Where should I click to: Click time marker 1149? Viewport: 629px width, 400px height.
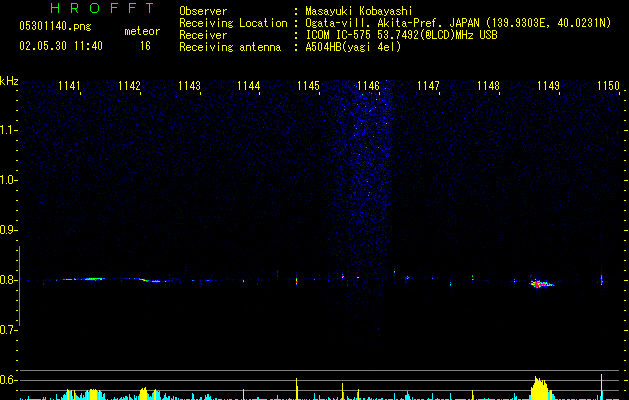(548, 86)
